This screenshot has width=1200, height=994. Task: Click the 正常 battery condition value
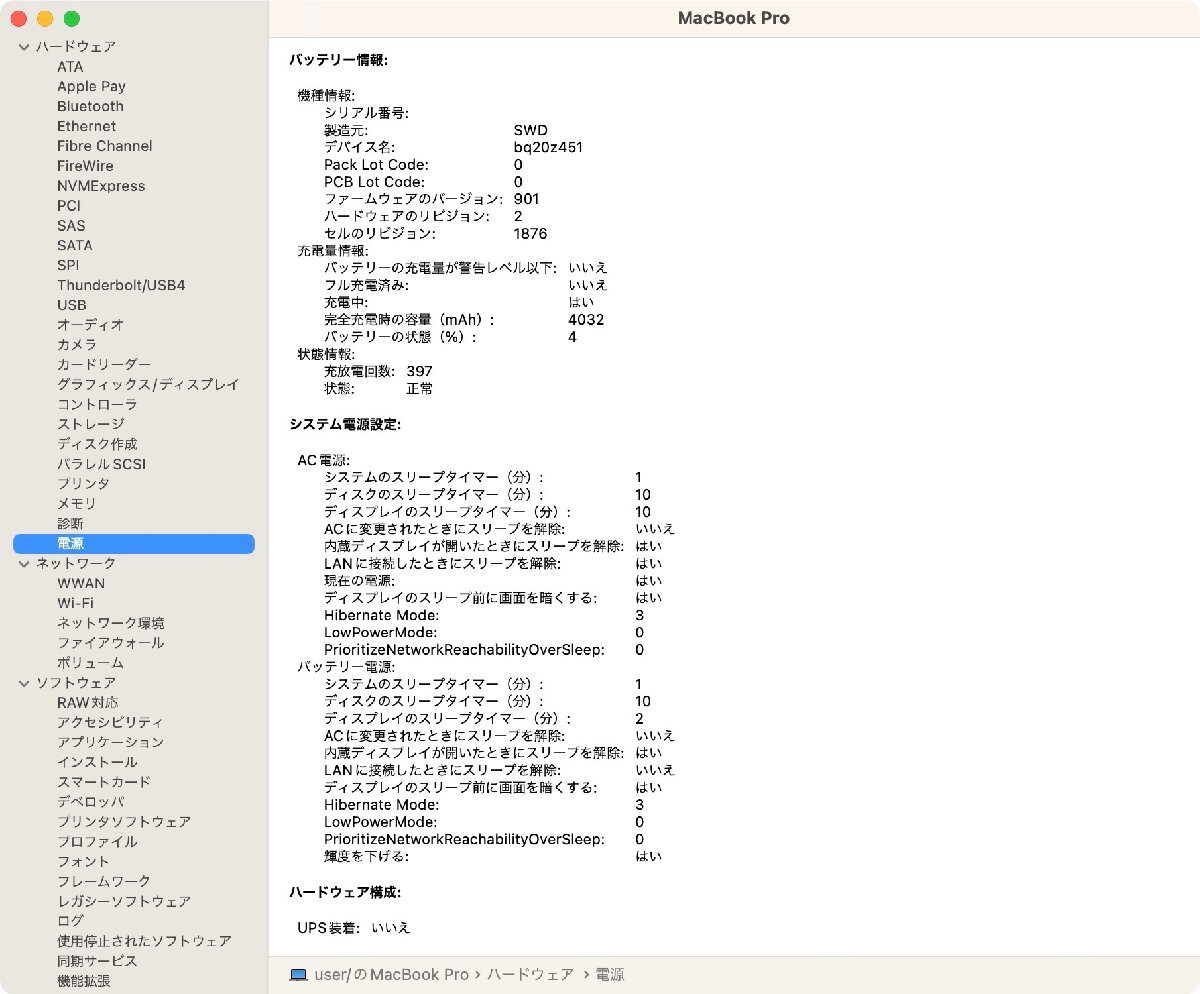tap(420, 388)
